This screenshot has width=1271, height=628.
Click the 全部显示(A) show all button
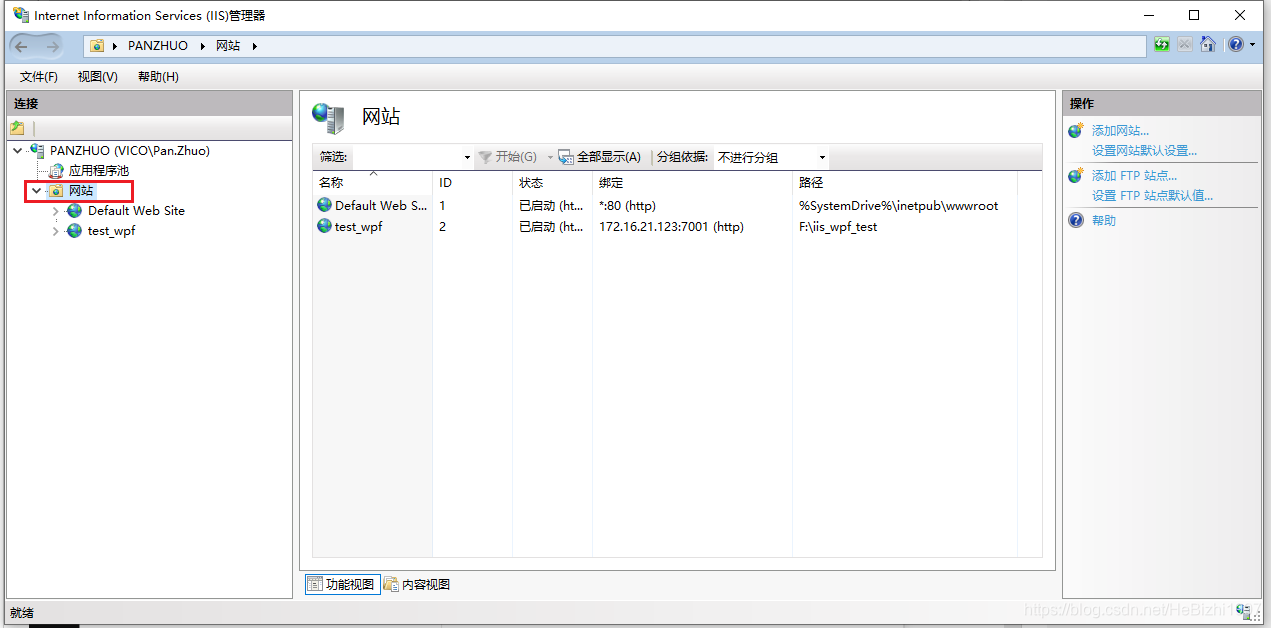pyautogui.click(x=599, y=157)
